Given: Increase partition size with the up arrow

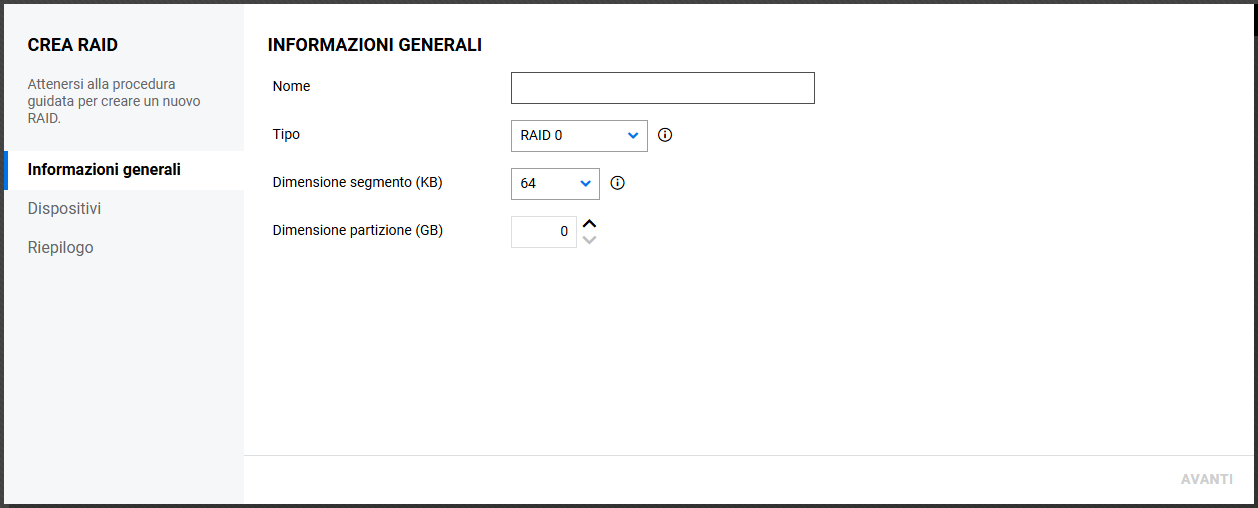Looking at the screenshot, I should coord(590,224).
